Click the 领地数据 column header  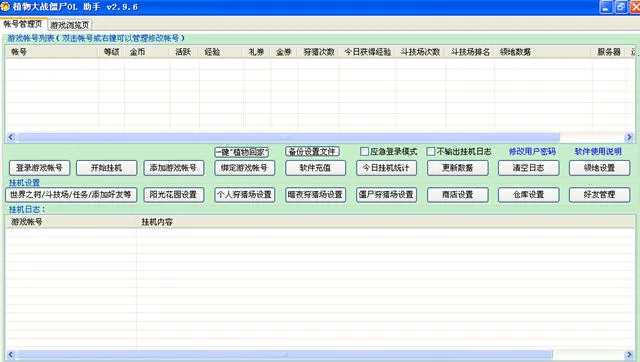pos(543,52)
